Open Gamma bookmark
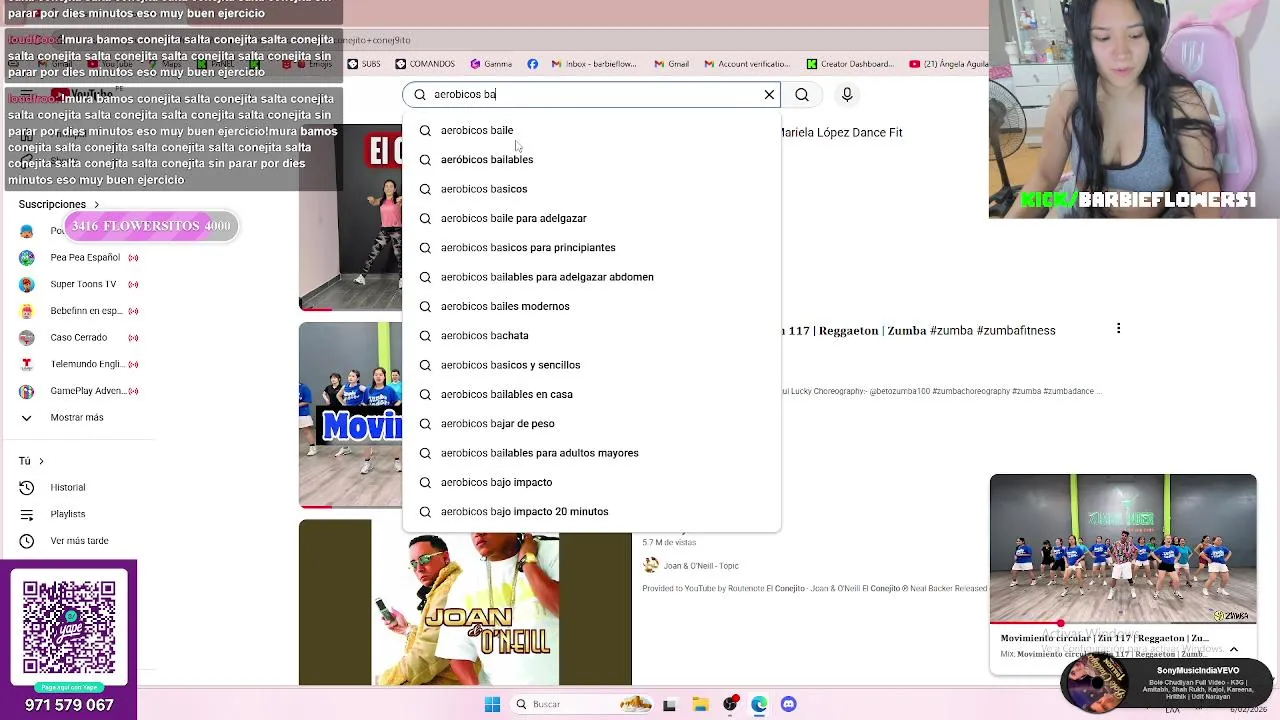The image size is (1280, 720). (491, 64)
